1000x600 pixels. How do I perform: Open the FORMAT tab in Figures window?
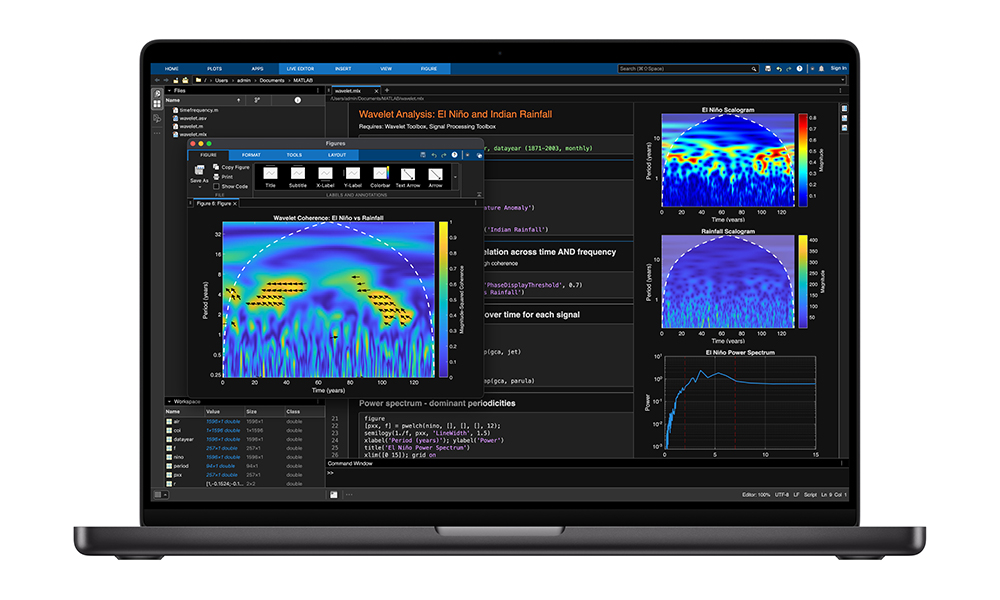click(251, 155)
